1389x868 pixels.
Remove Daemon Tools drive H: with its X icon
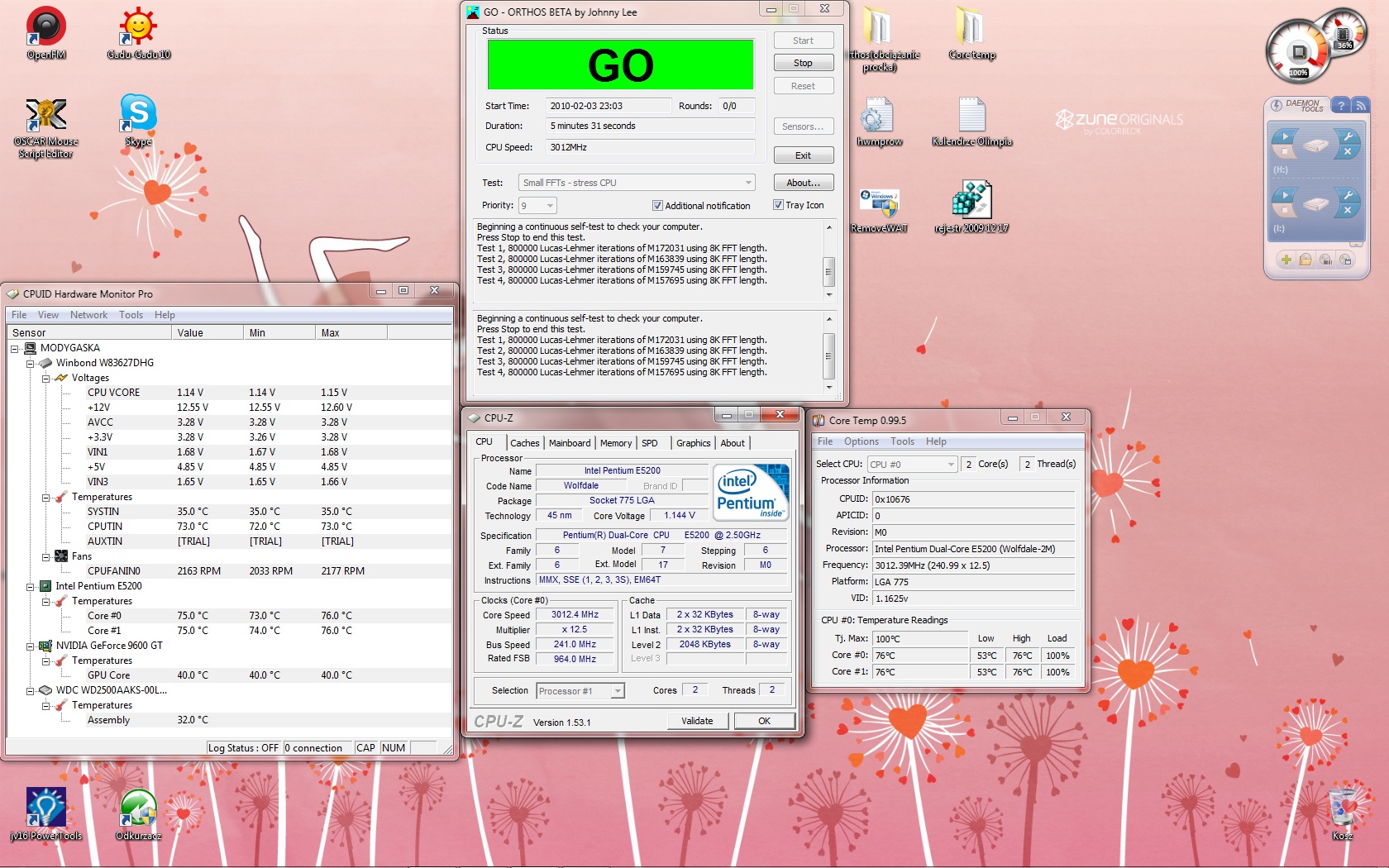click(x=1347, y=151)
